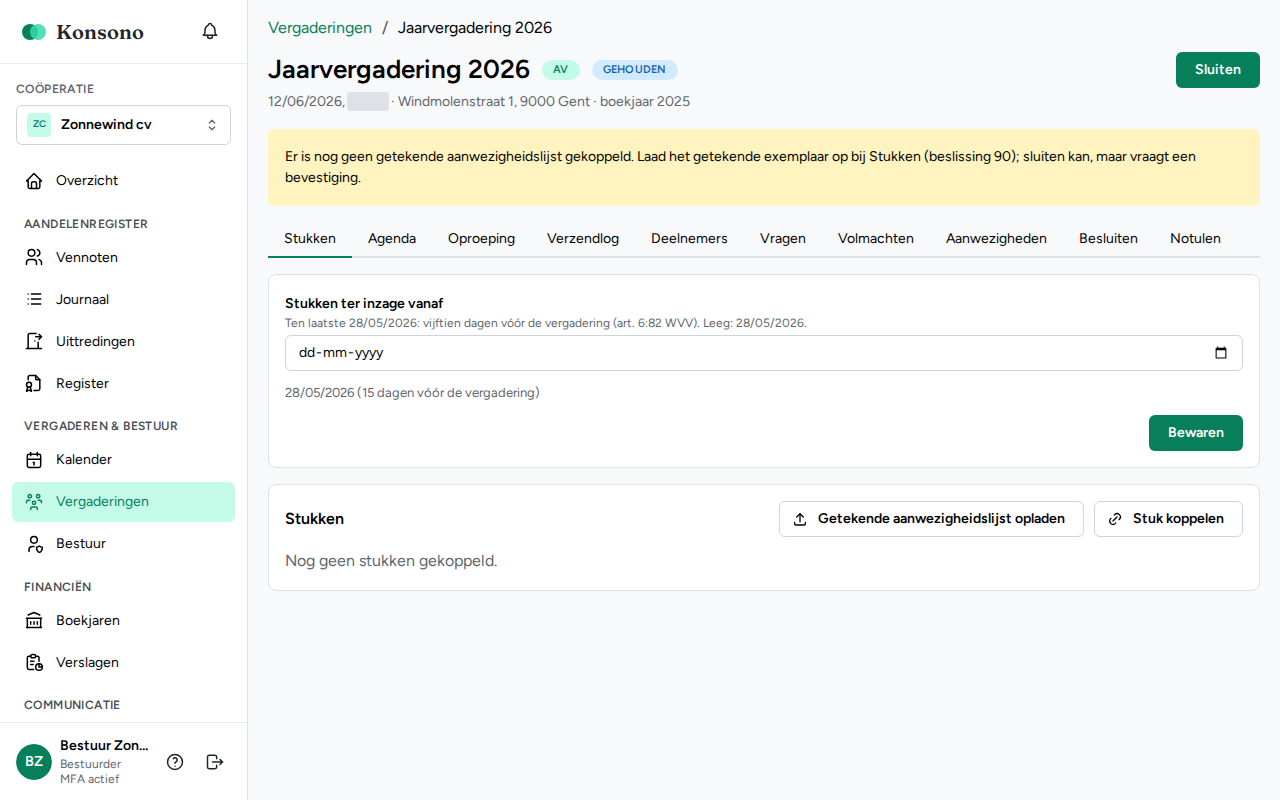Click the Uittredingen exit icon
This screenshot has height=800, width=1280.
(x=34, y=342)
